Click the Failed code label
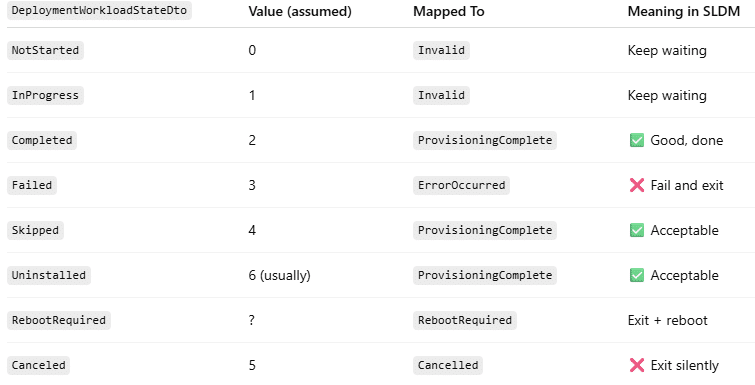This screenshot has height=385, width=755. [32, 185]
